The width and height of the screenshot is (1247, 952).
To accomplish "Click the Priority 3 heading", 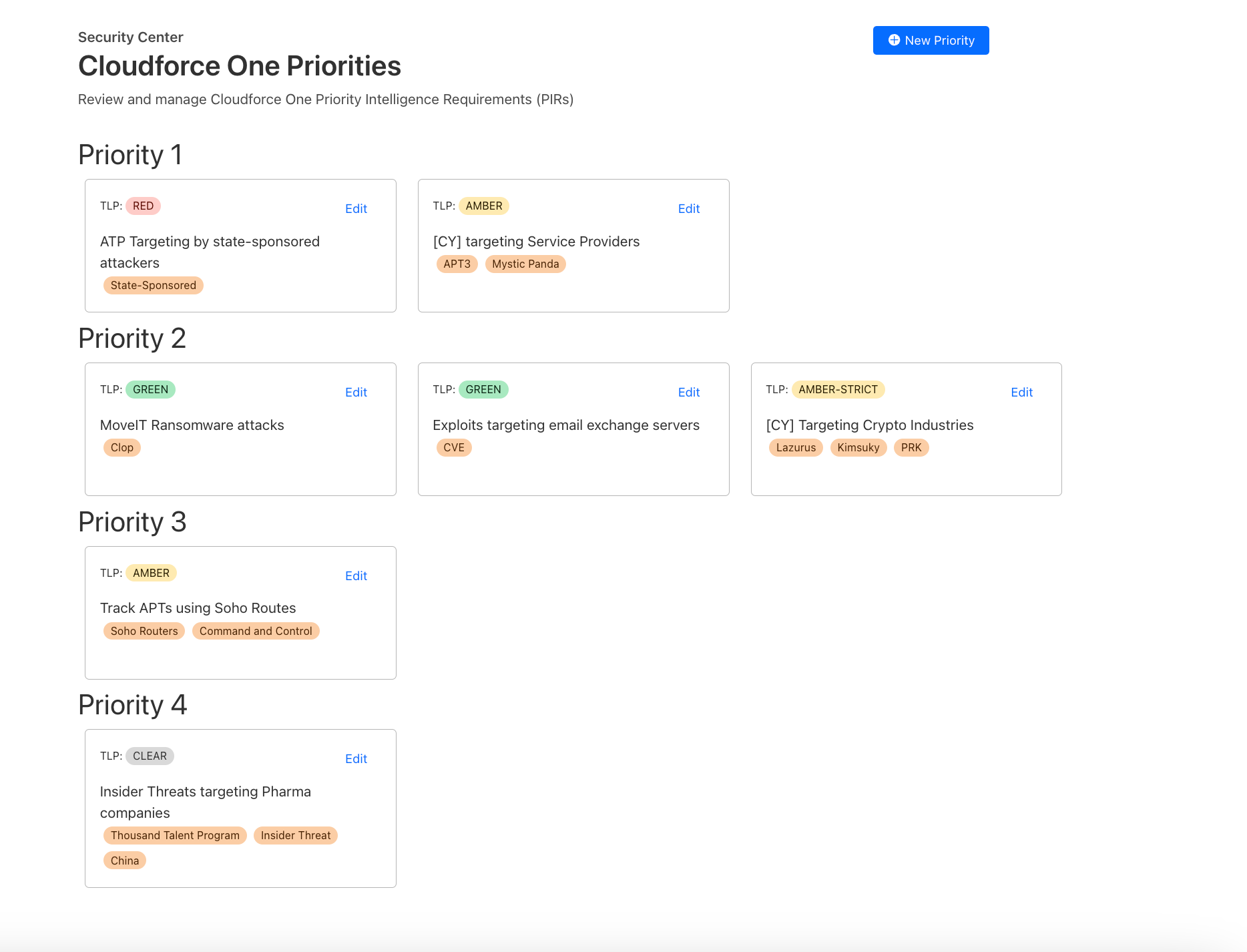I will pos(132,522).
